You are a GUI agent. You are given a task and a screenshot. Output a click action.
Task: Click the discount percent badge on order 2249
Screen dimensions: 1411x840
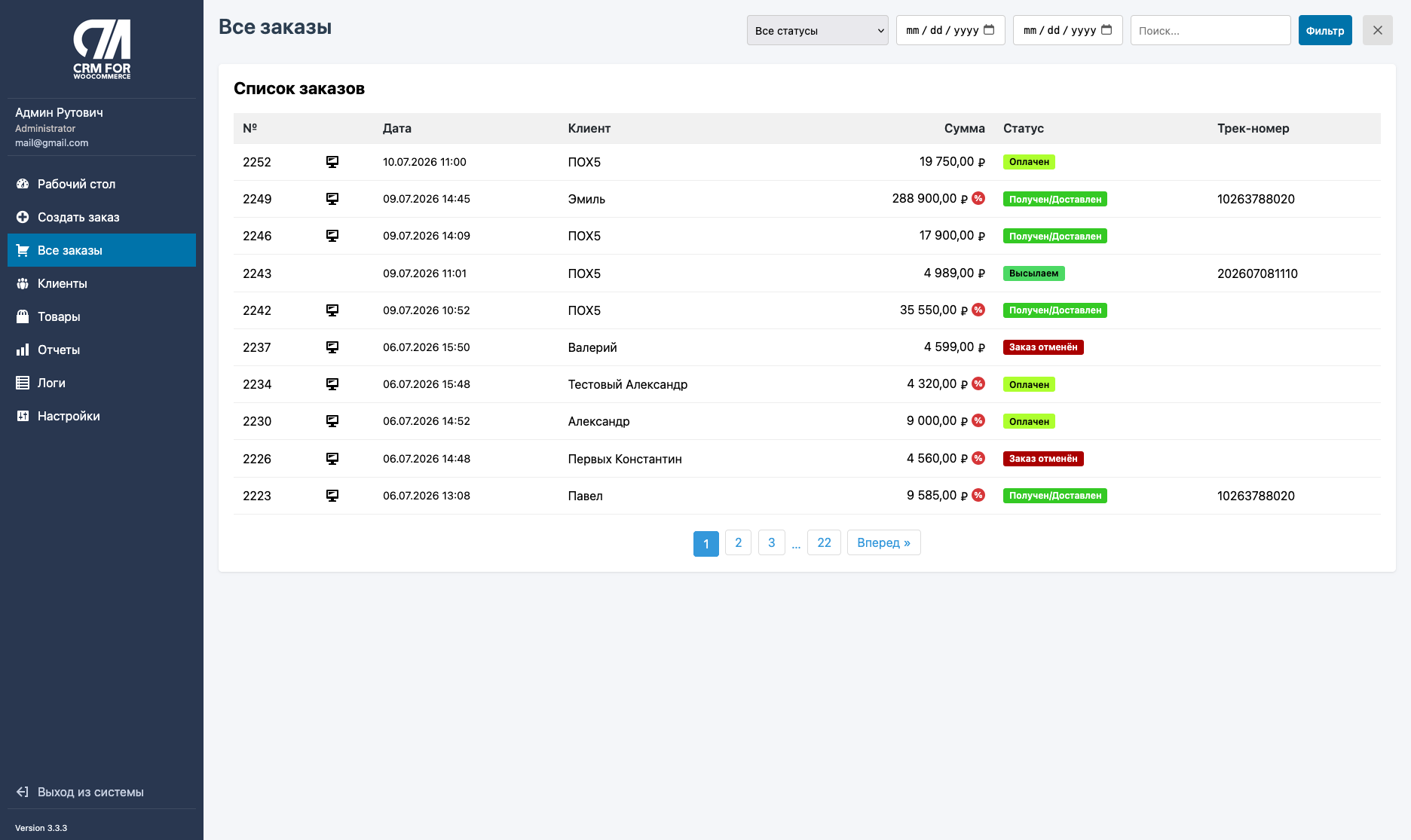coord(978,198)
